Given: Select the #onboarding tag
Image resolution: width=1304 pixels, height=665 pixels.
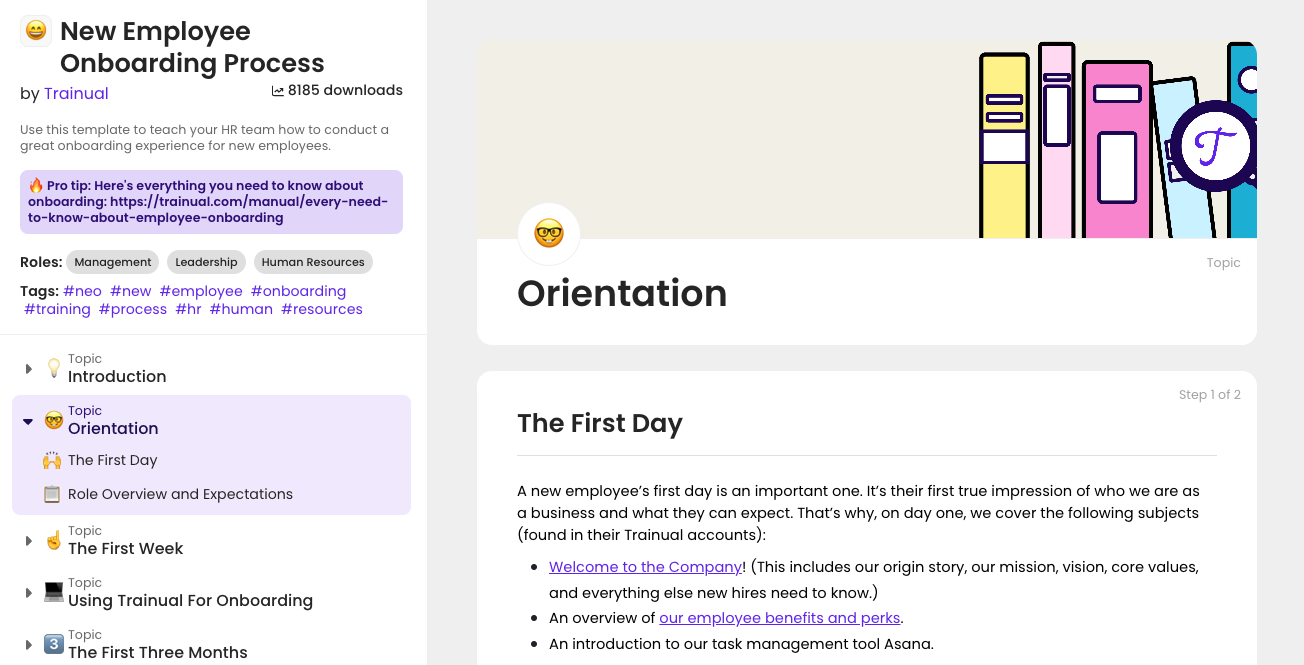Looking at the screenshot, I should (299, 290).
